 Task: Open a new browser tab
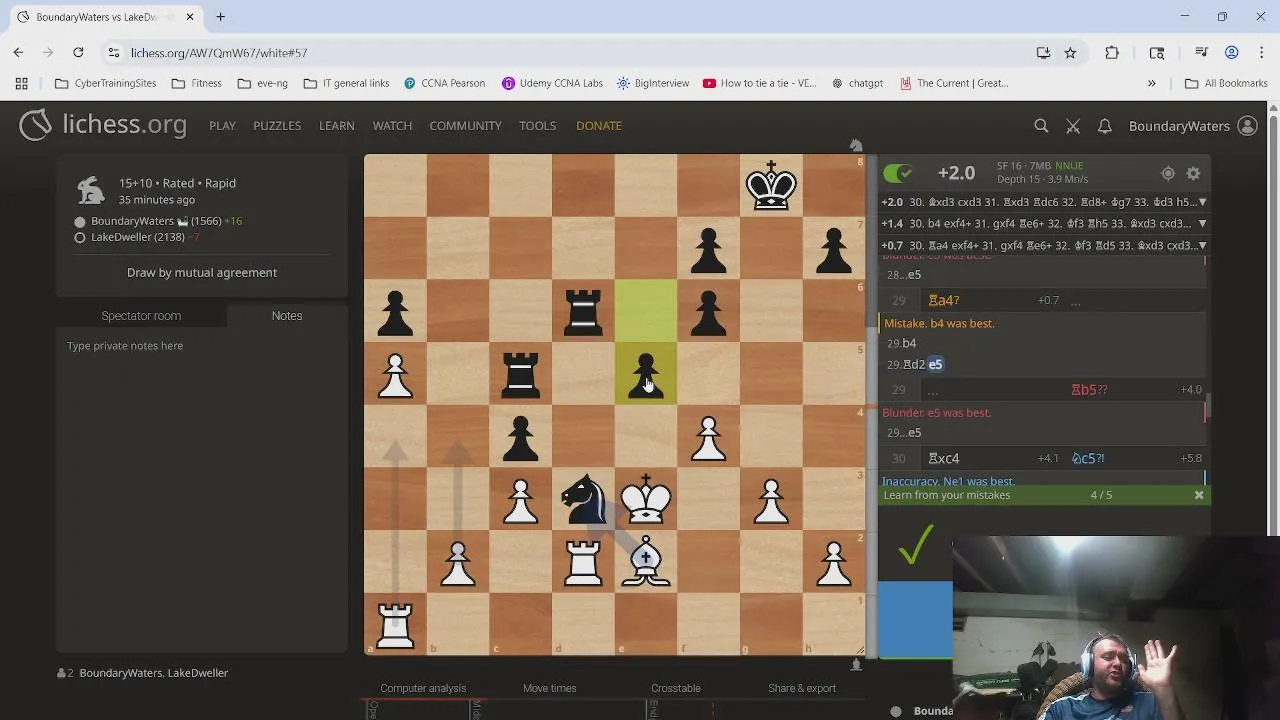coord(220,17)
